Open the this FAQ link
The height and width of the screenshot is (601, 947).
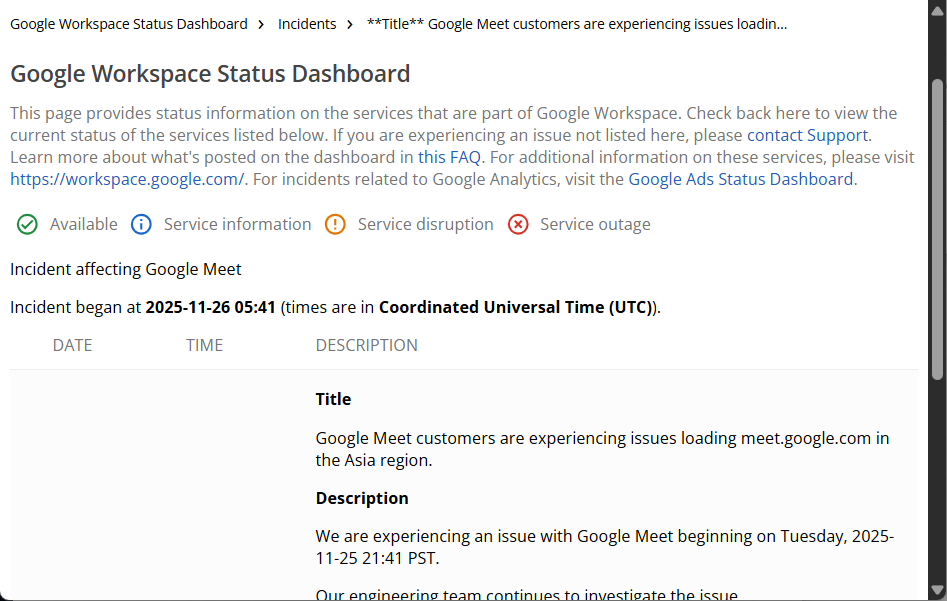(449, 157)
